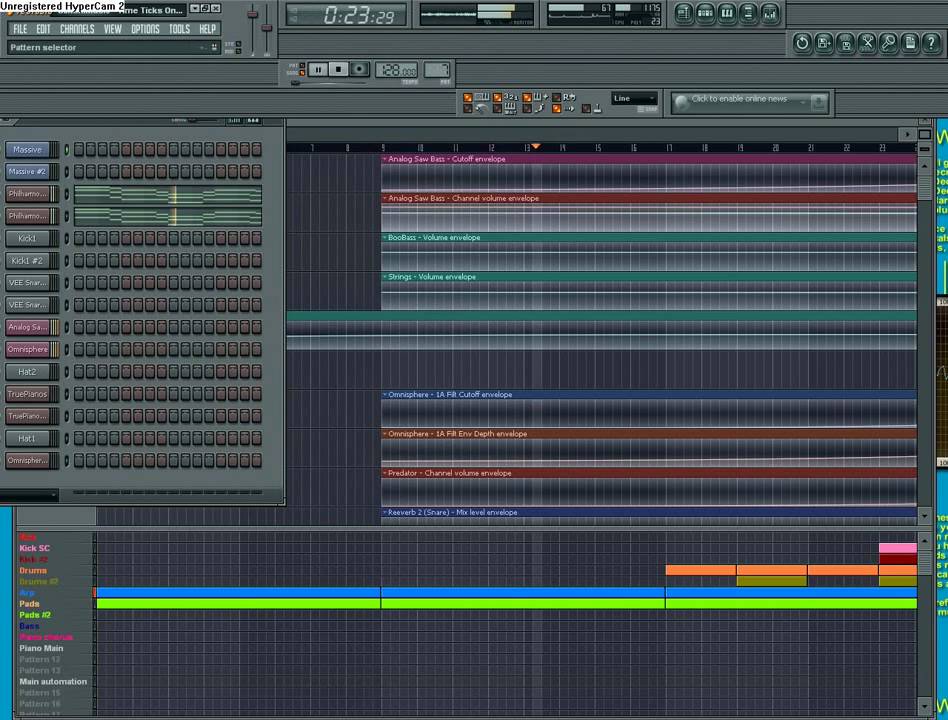Click the download icon in news panel
The image size is (948, 720).
pyautogui.click(x=819, y=102)
